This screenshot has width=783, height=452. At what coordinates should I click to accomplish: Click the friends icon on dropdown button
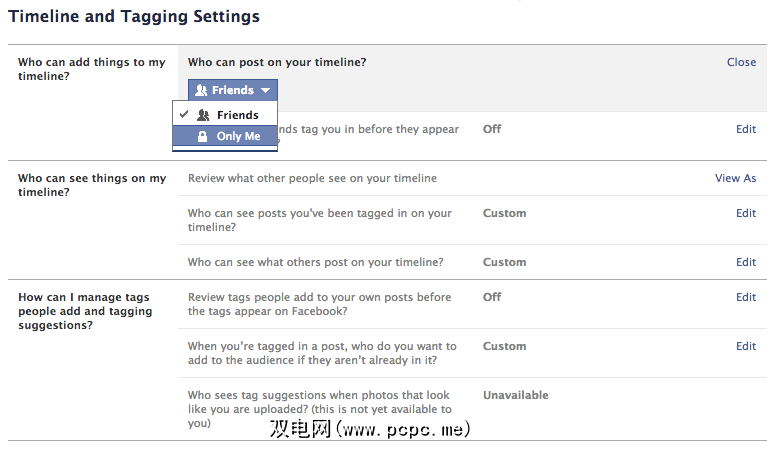point(201,90)
